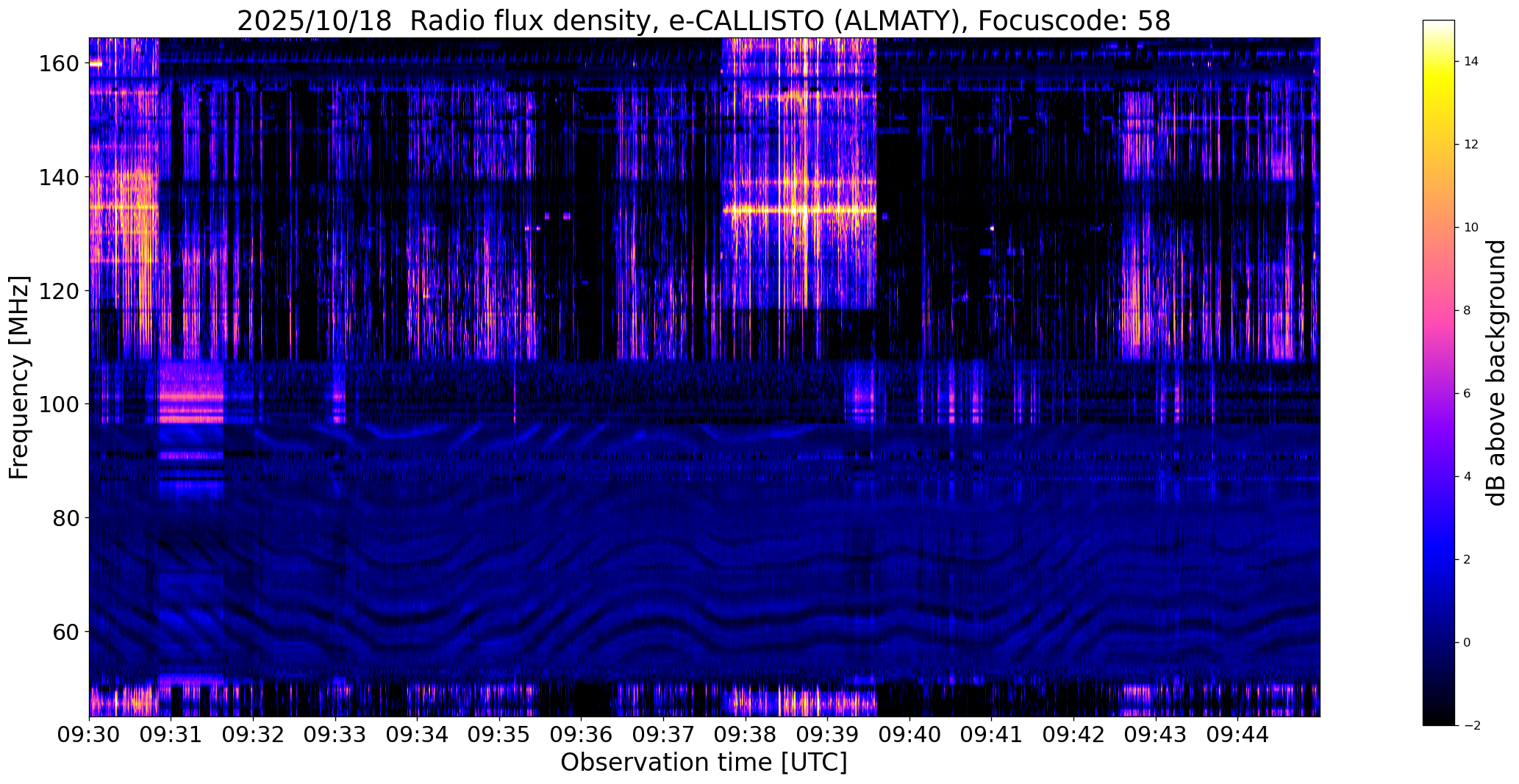Select the 12 dB colorbar tick label
The width and height of the screenshot is (1519, 784).
pos(1470,145)
